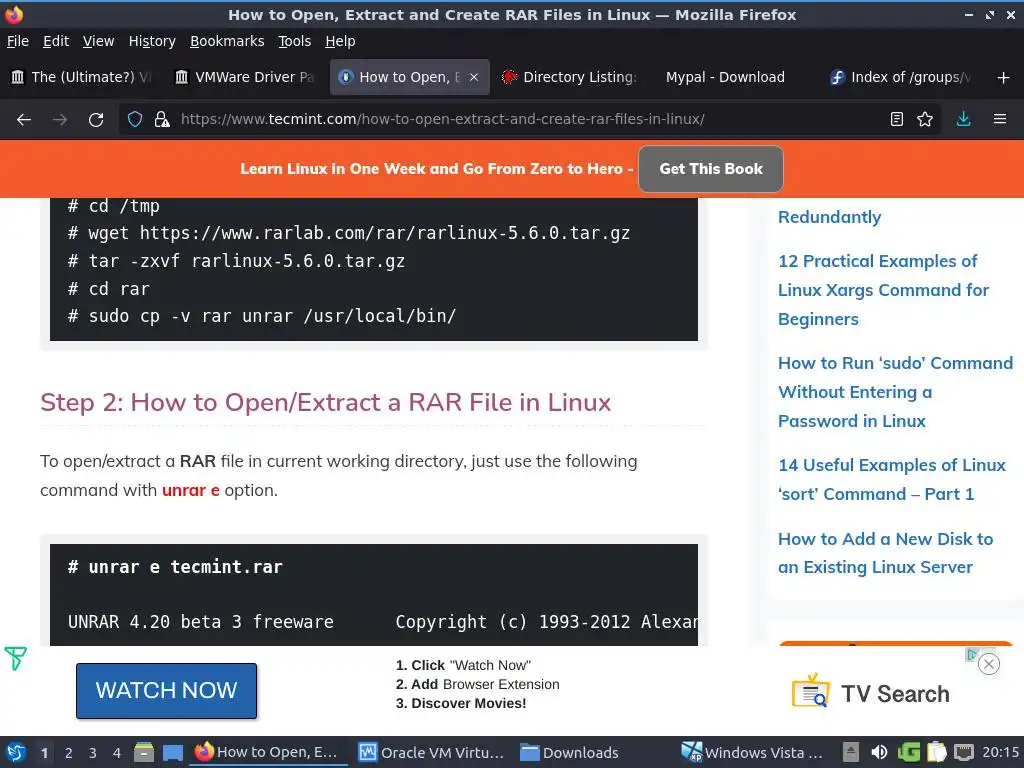Click the '# tar -zxvf rarlinux' line
The image size is (1024, 768).
[236, 261]
